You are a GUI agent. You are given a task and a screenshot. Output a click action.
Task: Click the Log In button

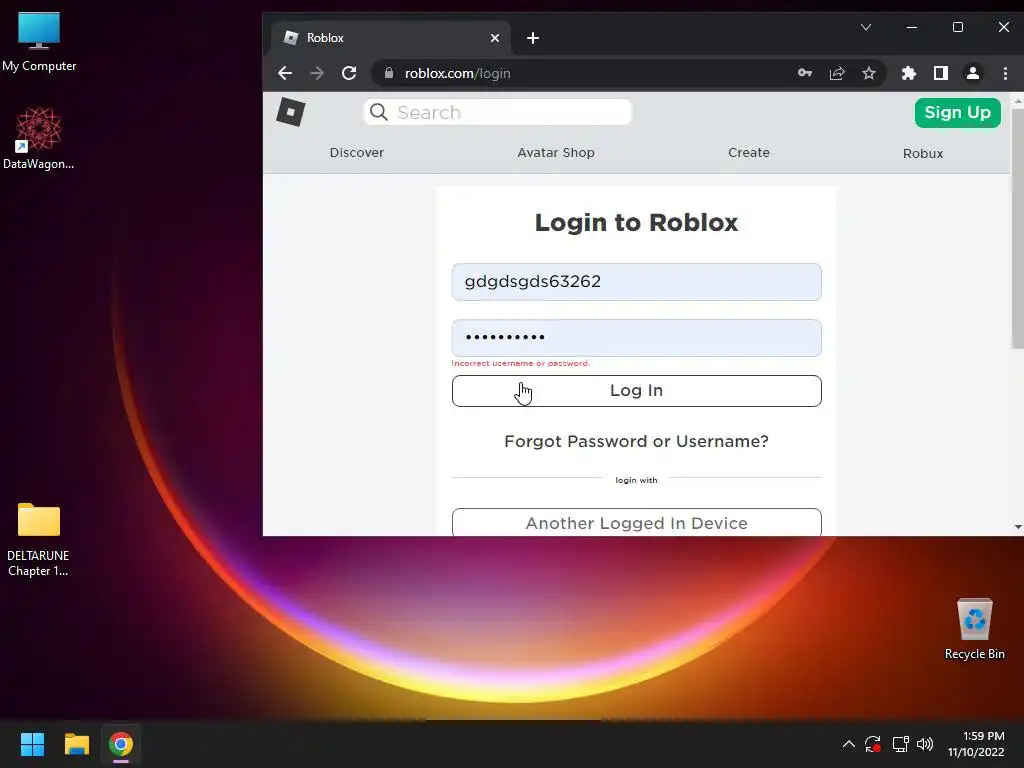click(636, 391)
